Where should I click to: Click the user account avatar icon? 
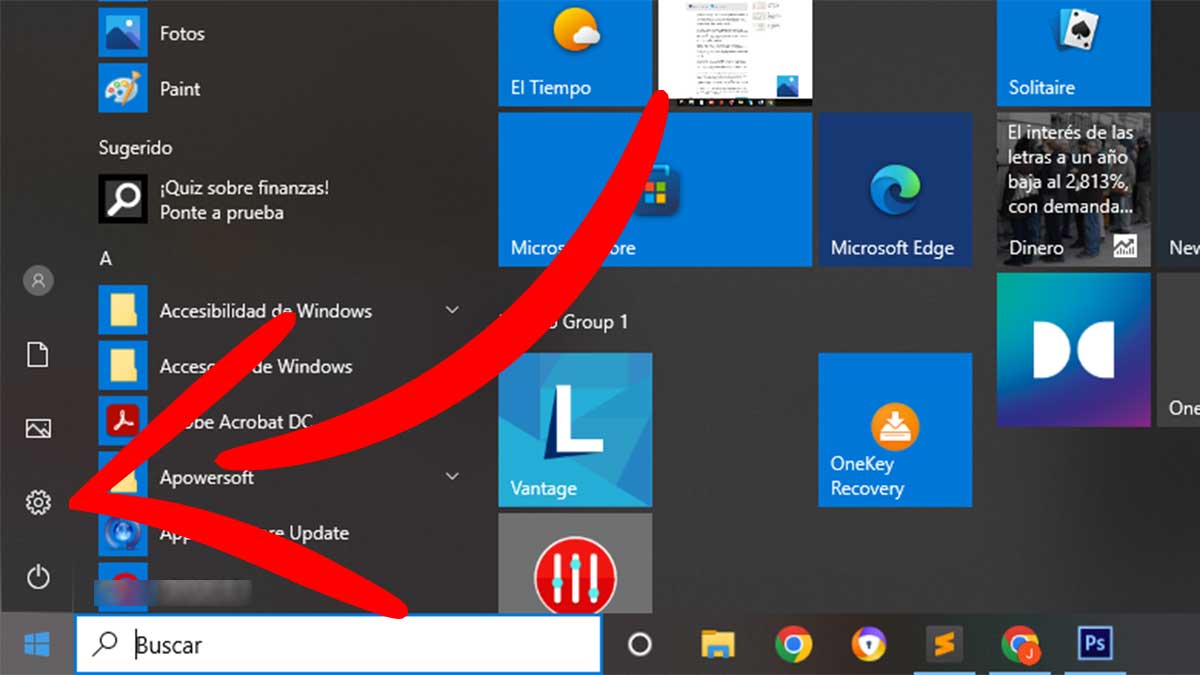(38, 281)
